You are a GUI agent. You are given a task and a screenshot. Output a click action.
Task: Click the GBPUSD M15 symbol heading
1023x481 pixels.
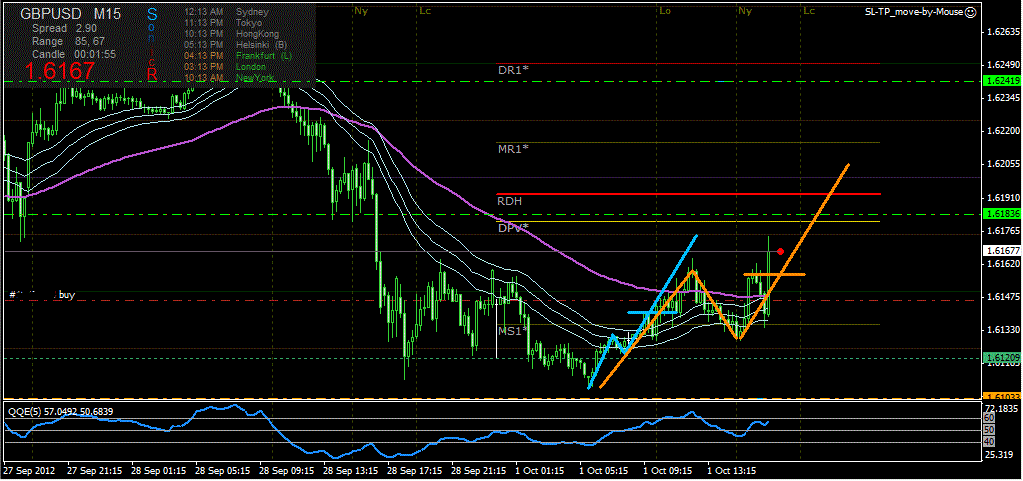pyautogui.click(x=67, y=14)
